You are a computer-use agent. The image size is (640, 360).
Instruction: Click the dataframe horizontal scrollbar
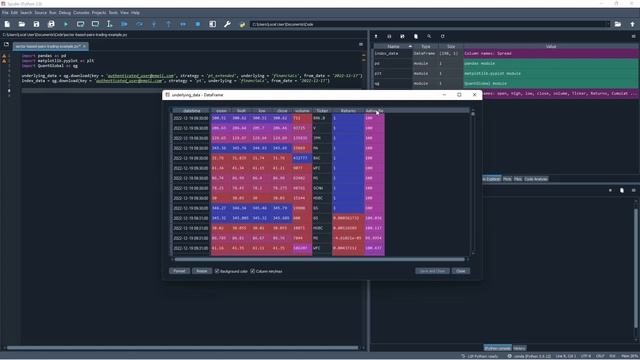(x=319, y=259)
